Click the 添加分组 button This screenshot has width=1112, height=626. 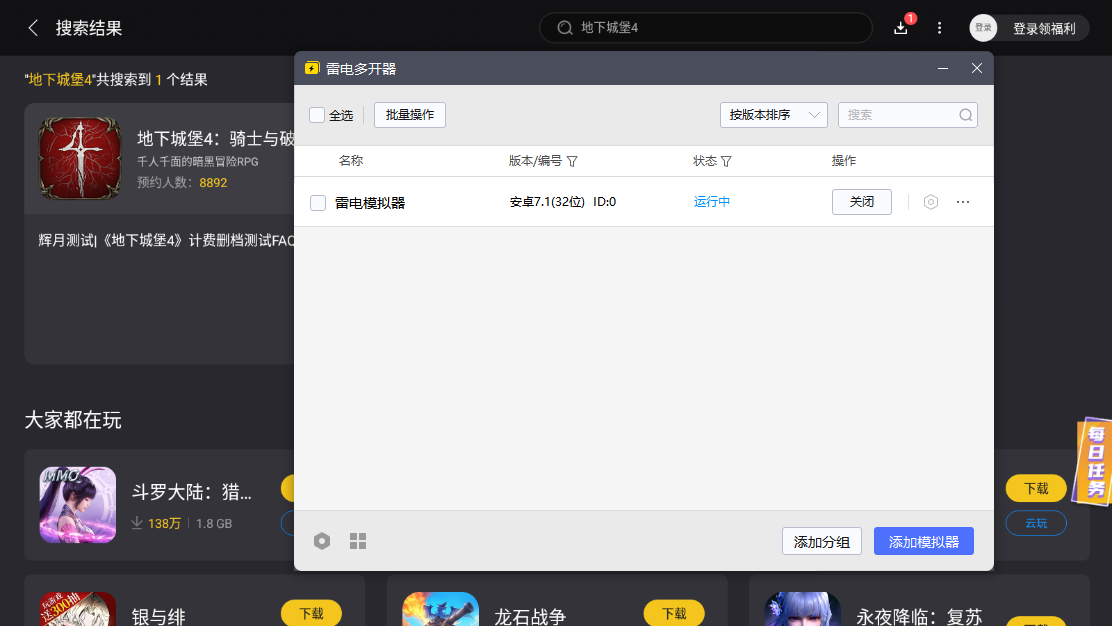pos(822,542)
